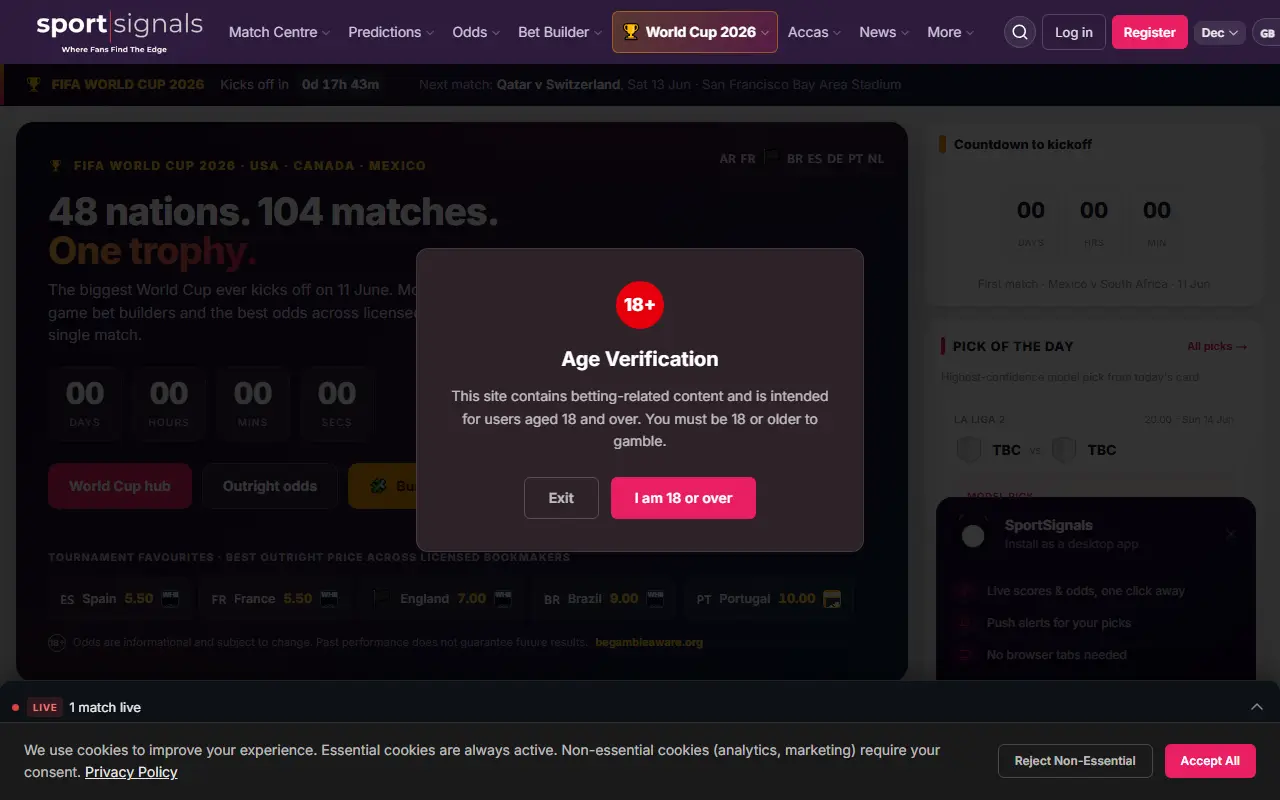1280x800 pixels.
Task: Expand the Predictions menu
Action: (391, 32)
